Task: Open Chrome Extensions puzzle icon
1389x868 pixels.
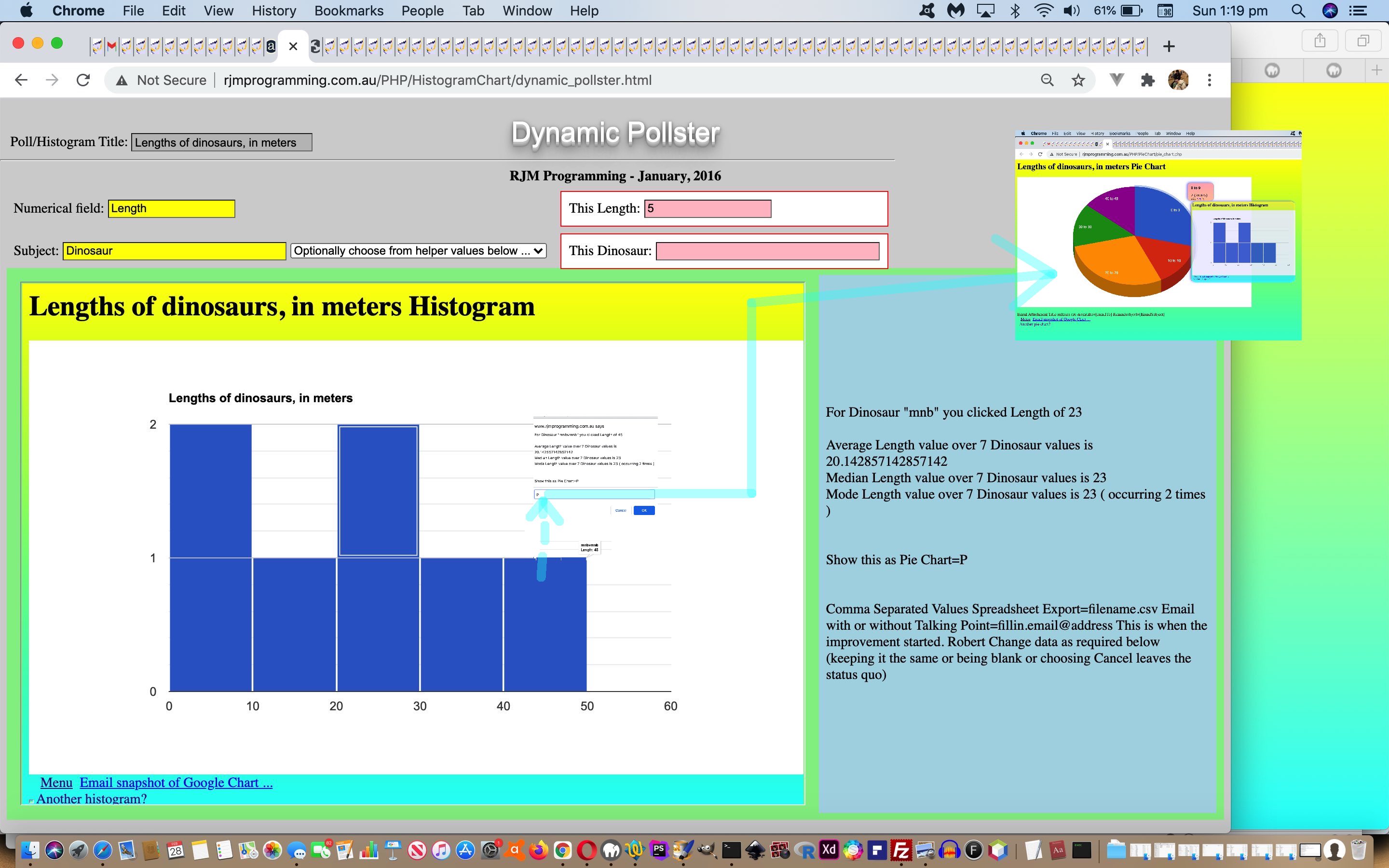Action: [x=1147, y=81]
